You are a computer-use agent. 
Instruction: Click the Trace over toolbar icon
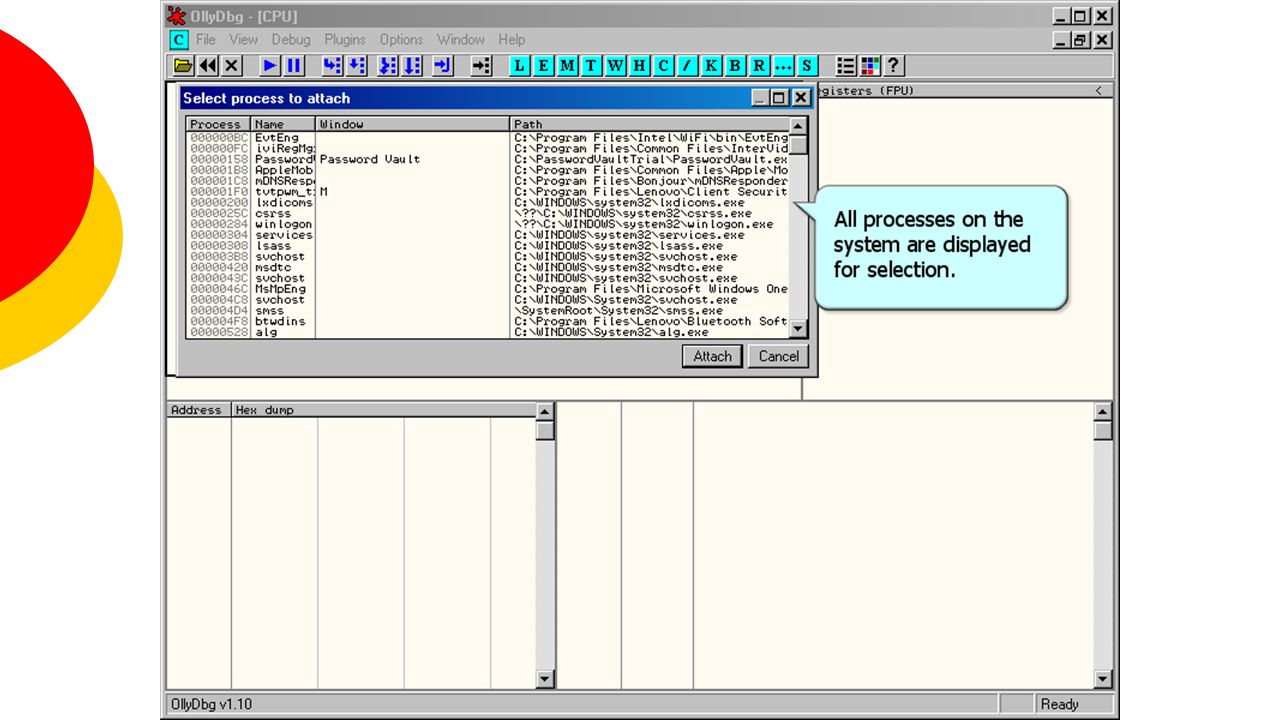[412, 66]
